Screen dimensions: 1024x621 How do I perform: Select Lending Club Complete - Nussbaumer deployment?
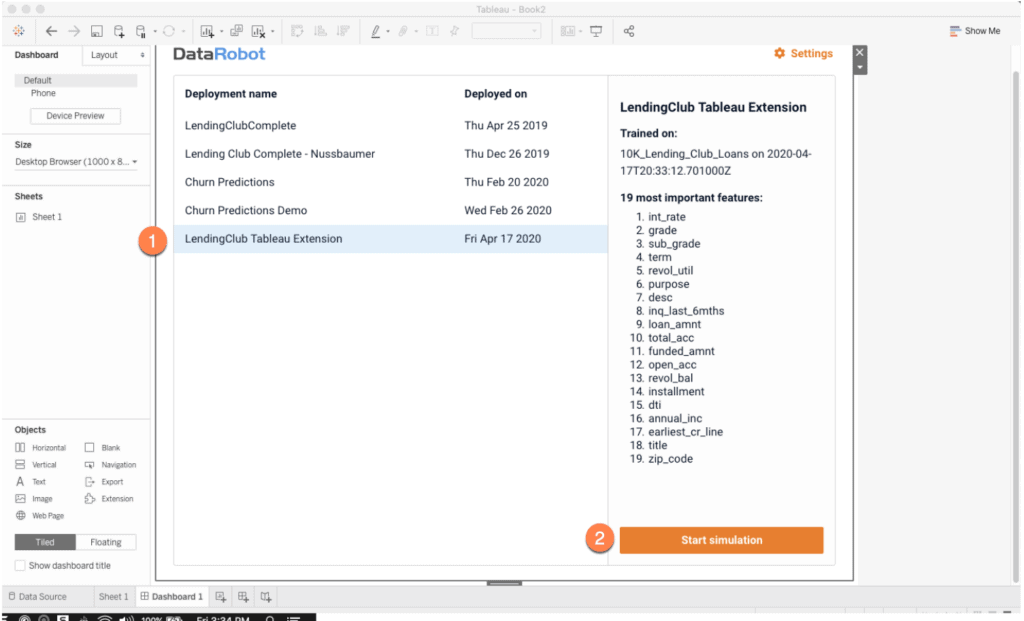[x=391, y=153]
